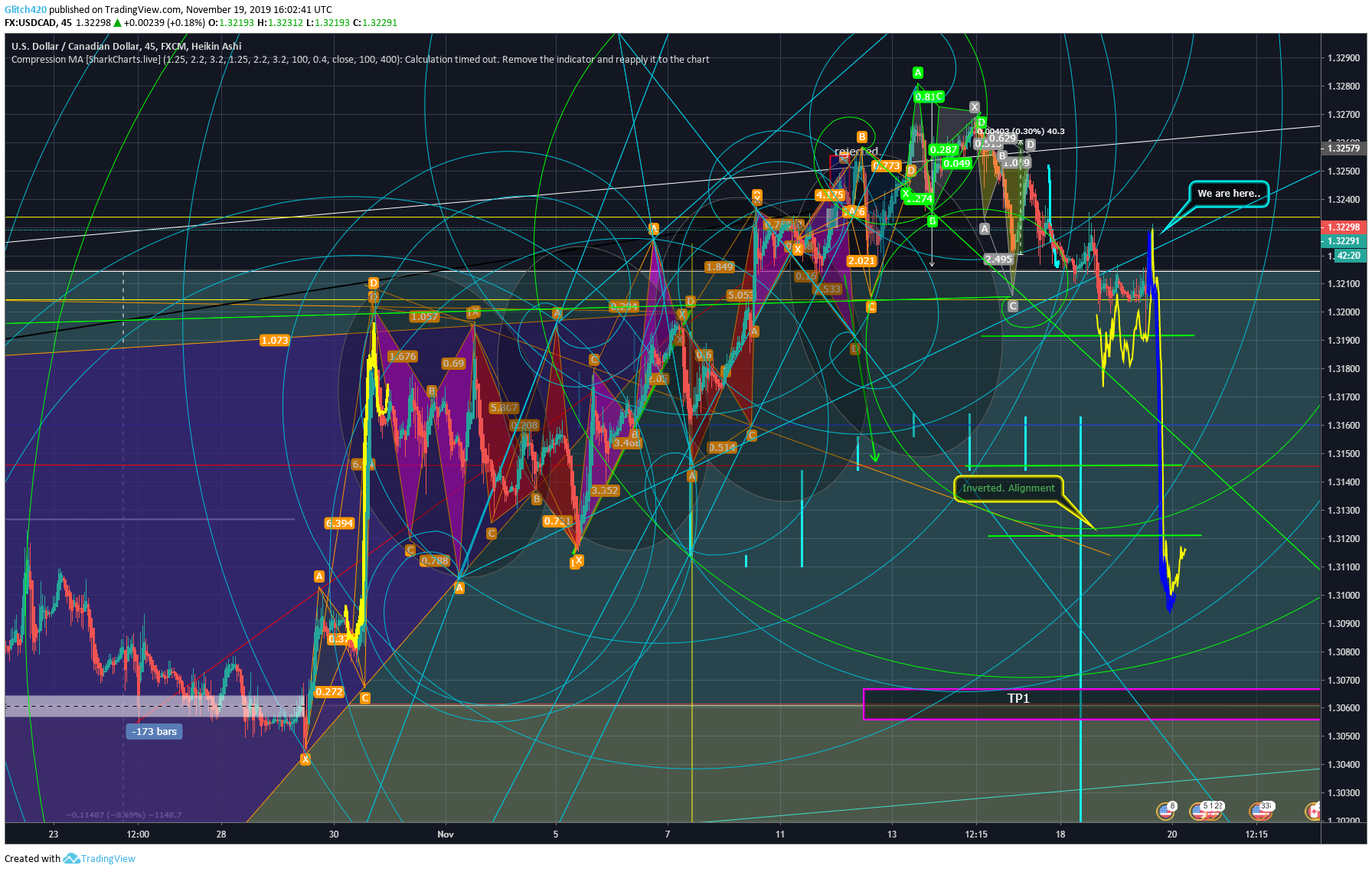
Task: Open the Glitch420 author name in the header
Action: [x=25, y=9]
